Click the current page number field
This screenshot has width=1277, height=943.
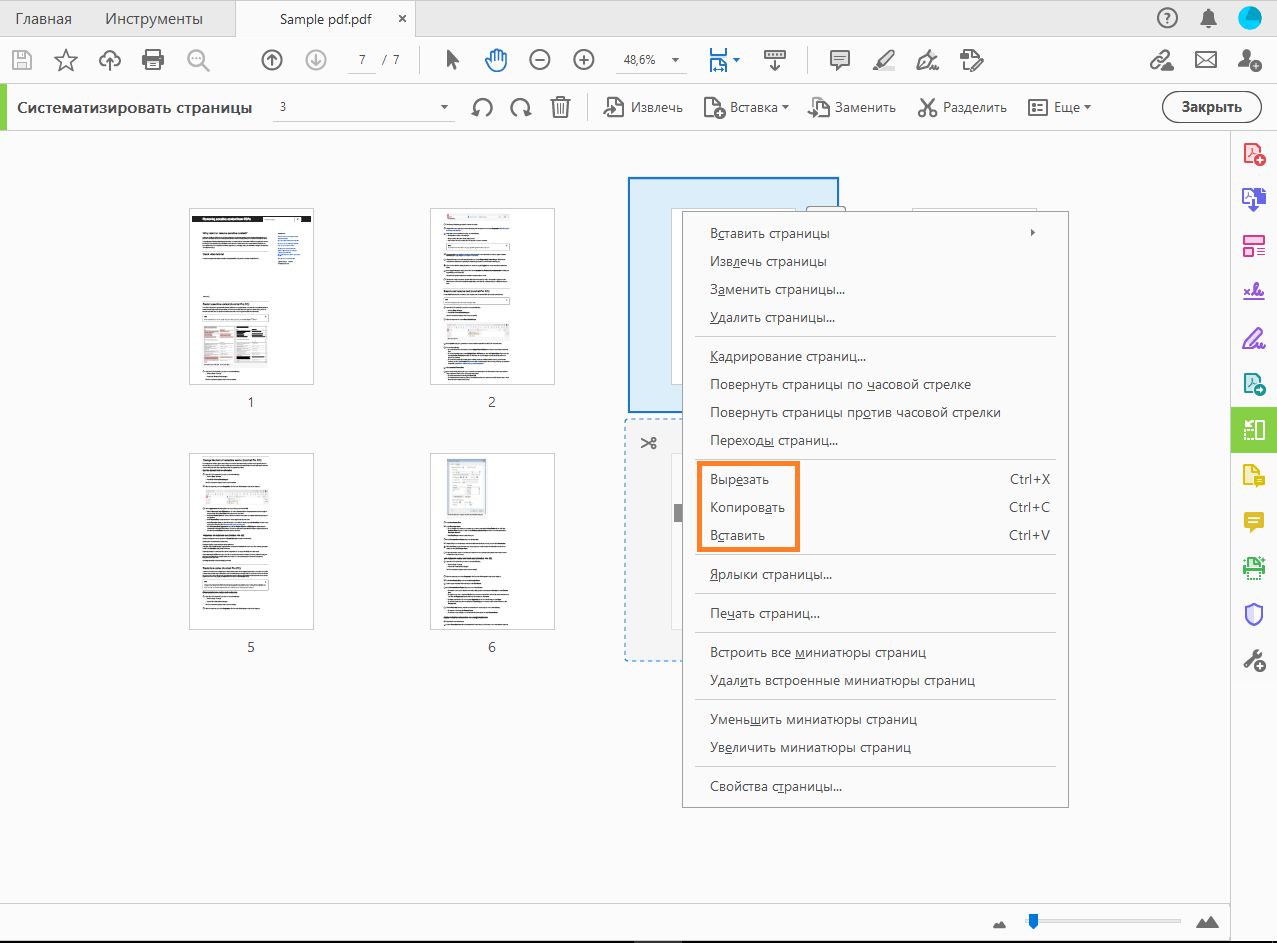[362, 60]
